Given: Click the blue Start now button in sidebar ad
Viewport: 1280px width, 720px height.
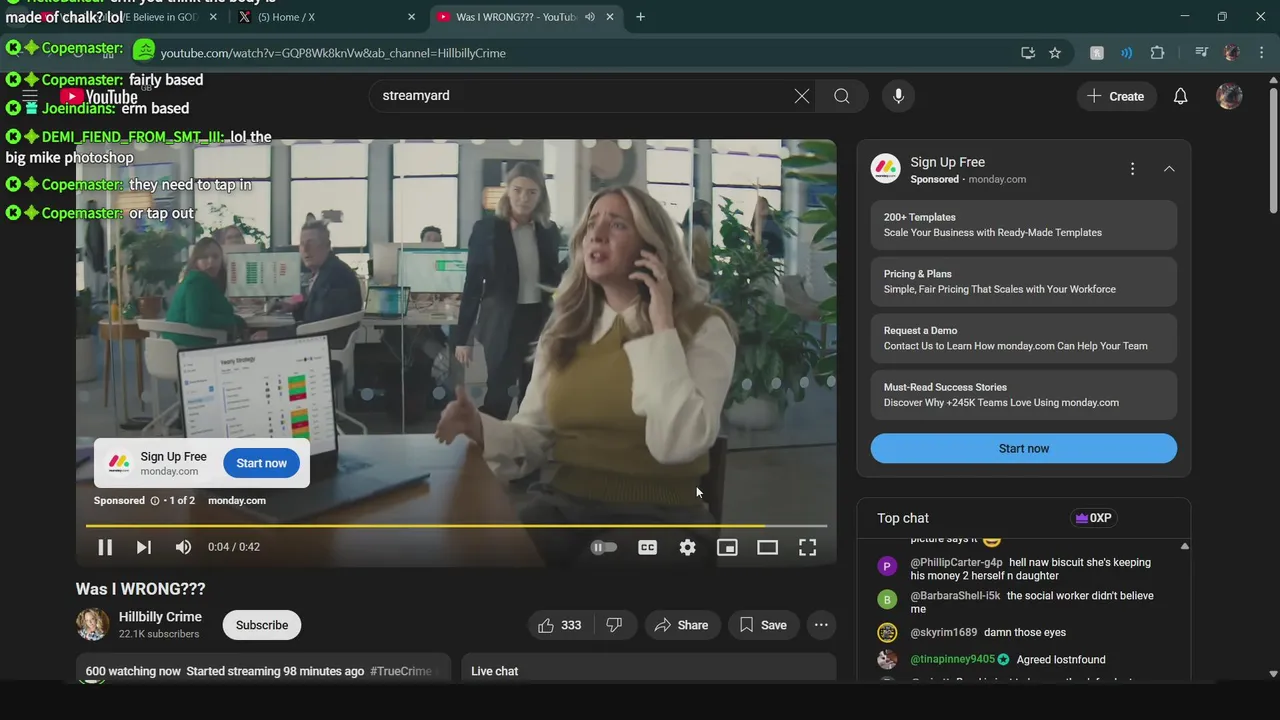Looking at the screenshot, I should click(1024, 448).
